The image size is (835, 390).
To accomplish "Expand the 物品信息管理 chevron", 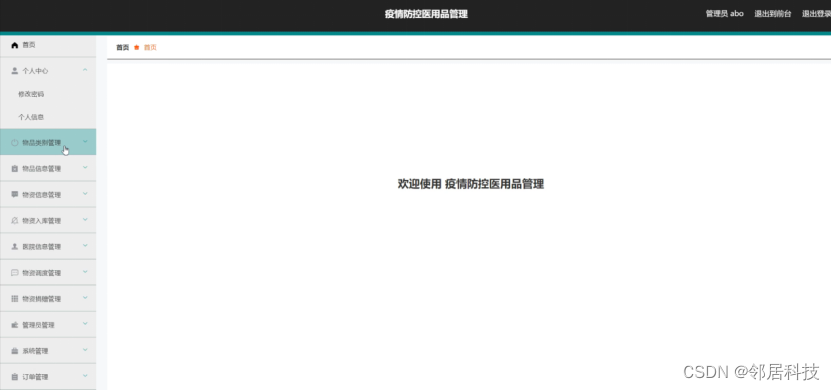I will pos(85,168).
